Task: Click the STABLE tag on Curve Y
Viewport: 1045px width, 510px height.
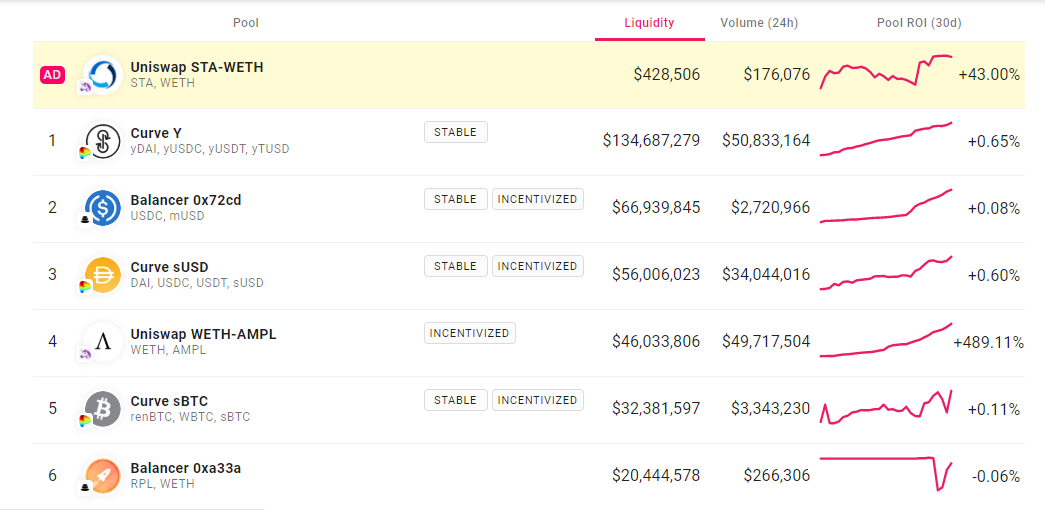Action: pyautogui.click(x=456, y=132)
